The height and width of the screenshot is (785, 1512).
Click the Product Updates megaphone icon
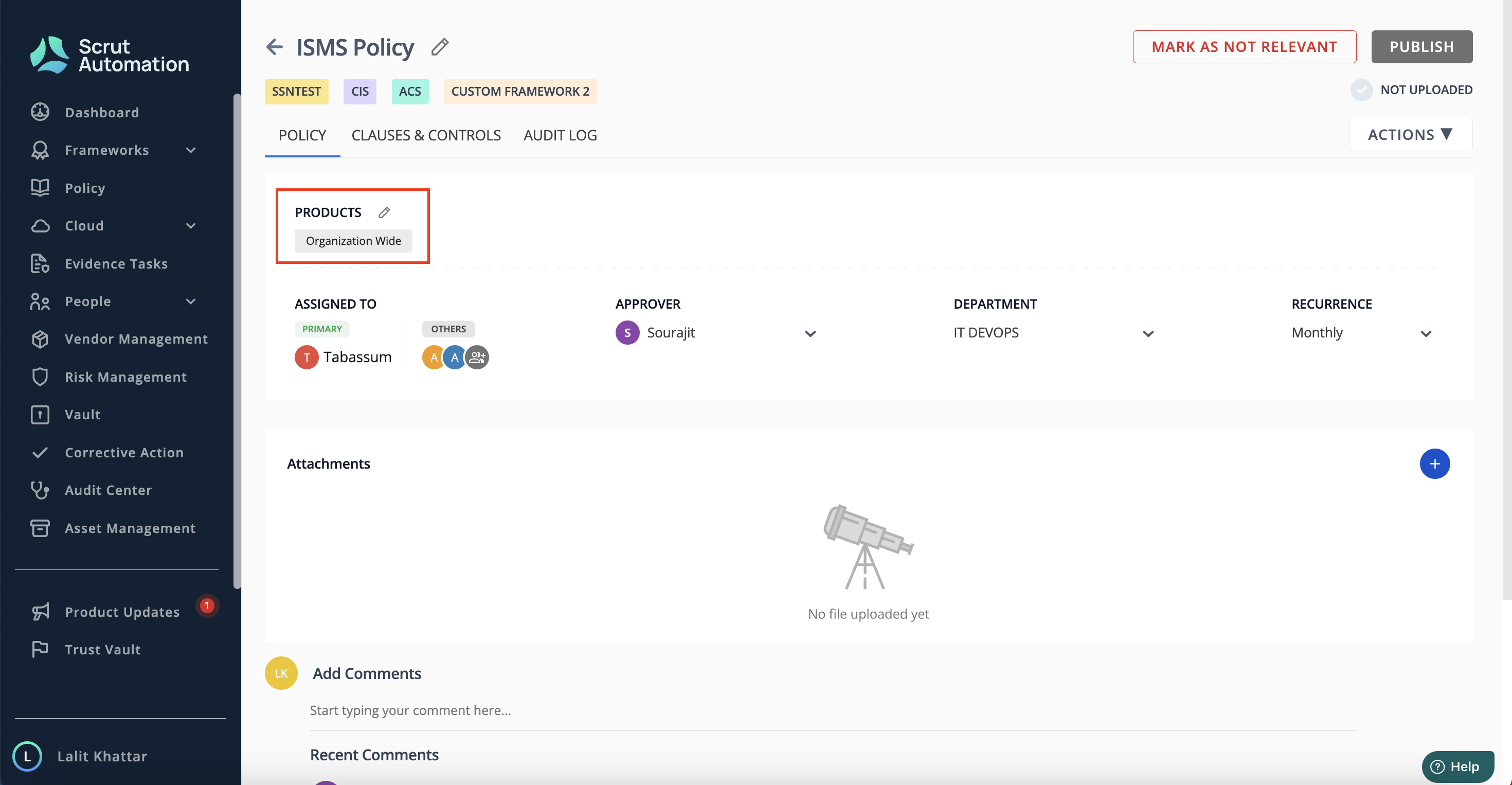40,611
